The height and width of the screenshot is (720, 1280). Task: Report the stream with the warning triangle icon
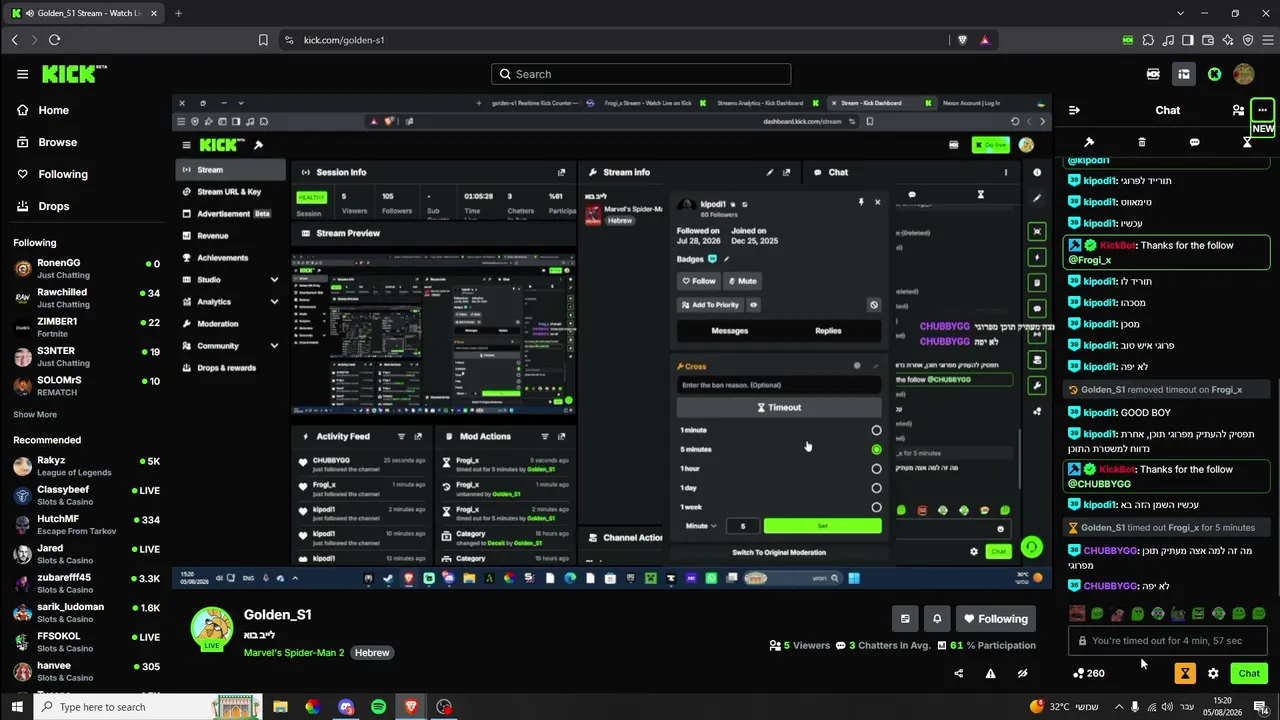coord(990,673)
